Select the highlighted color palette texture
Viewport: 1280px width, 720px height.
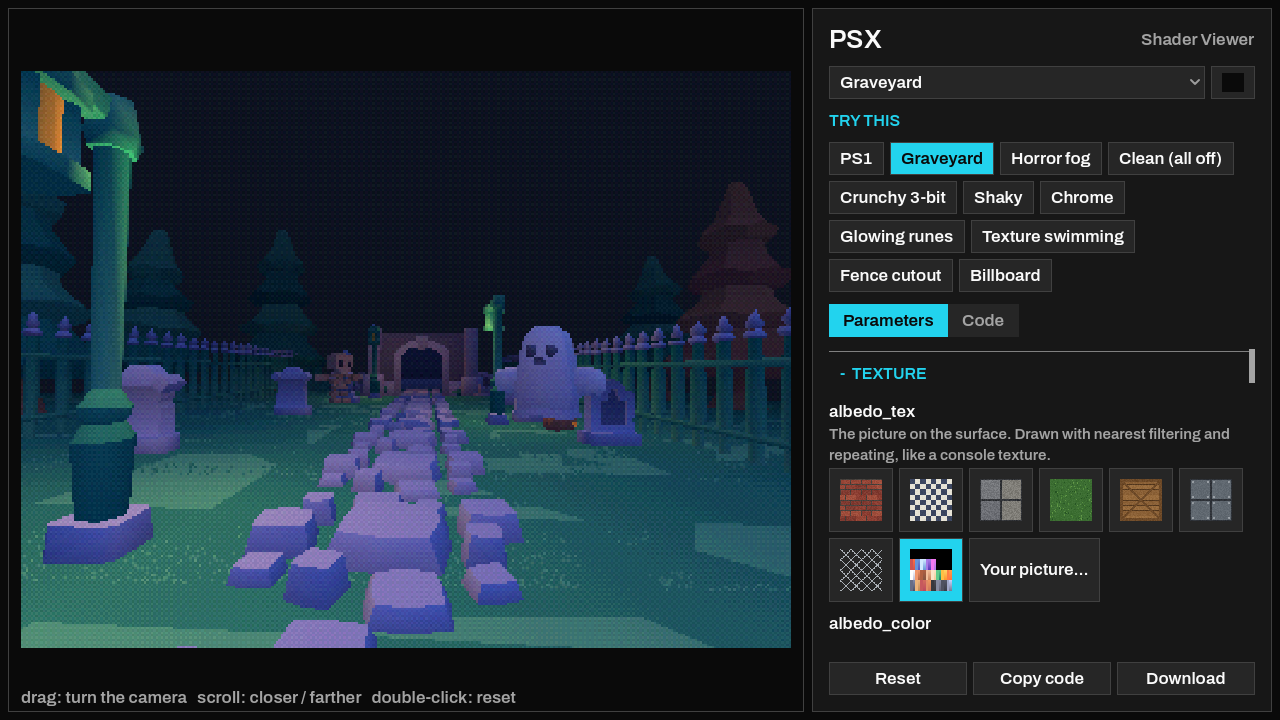931,570
